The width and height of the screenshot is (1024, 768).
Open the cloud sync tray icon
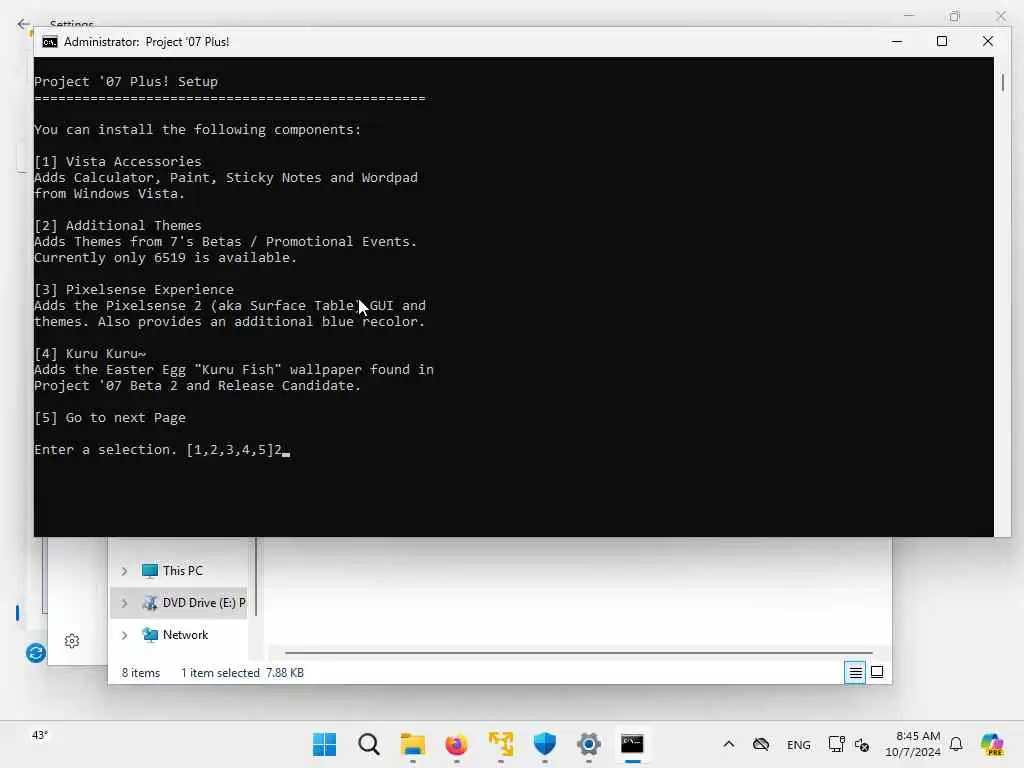point(761,744)
